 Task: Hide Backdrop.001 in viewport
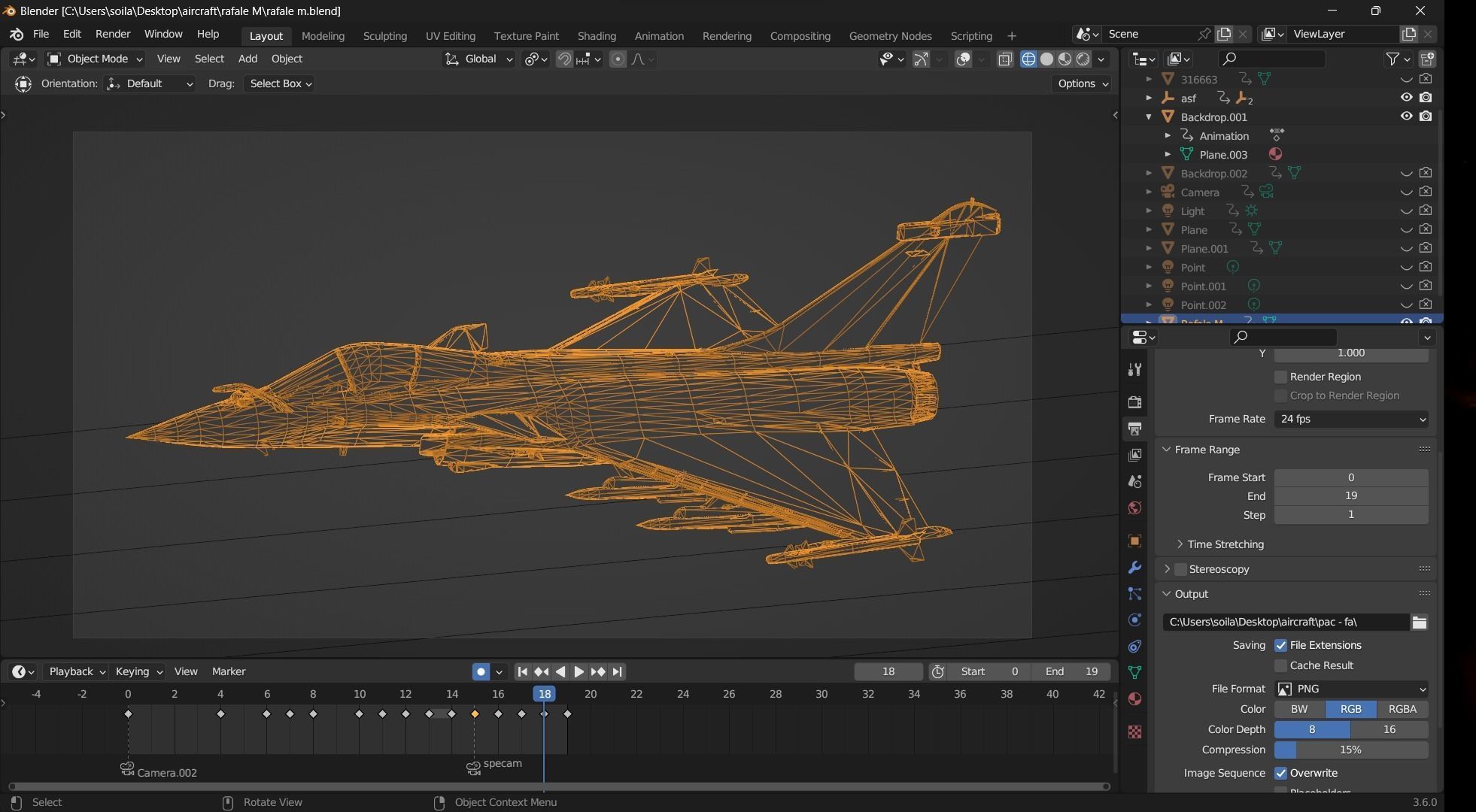coord(1406,117)
